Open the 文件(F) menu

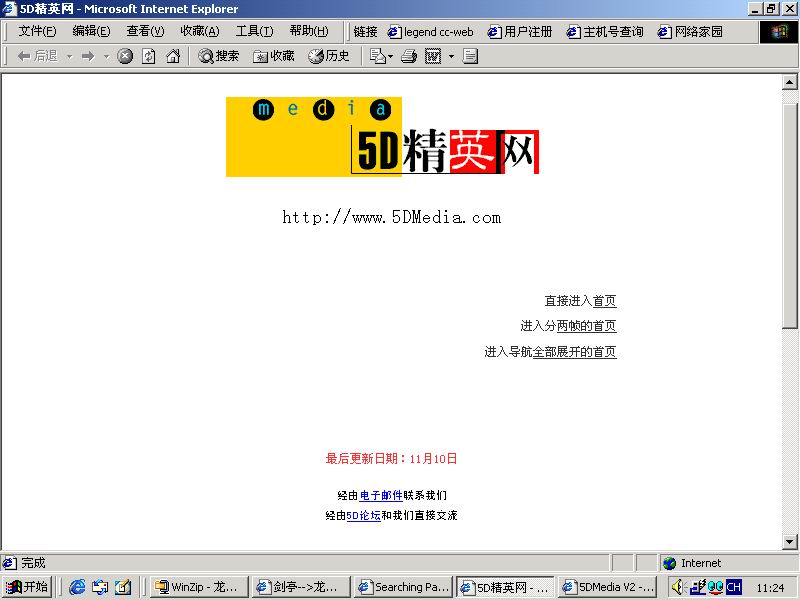coord(37,31)
